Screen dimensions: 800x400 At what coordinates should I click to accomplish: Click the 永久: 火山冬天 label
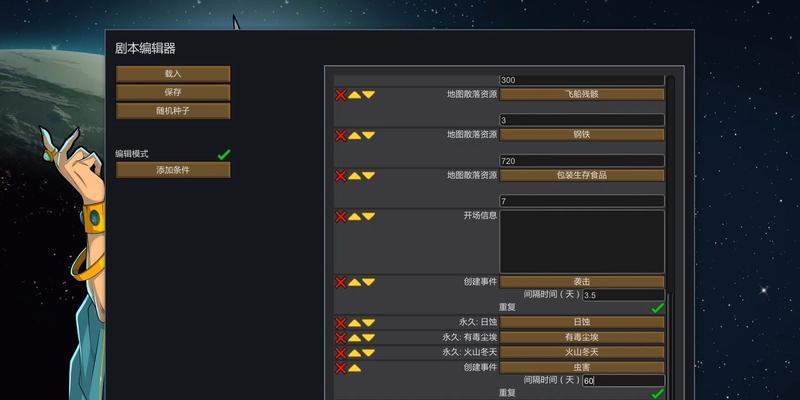pyautogui.click(x=470, y=353)
